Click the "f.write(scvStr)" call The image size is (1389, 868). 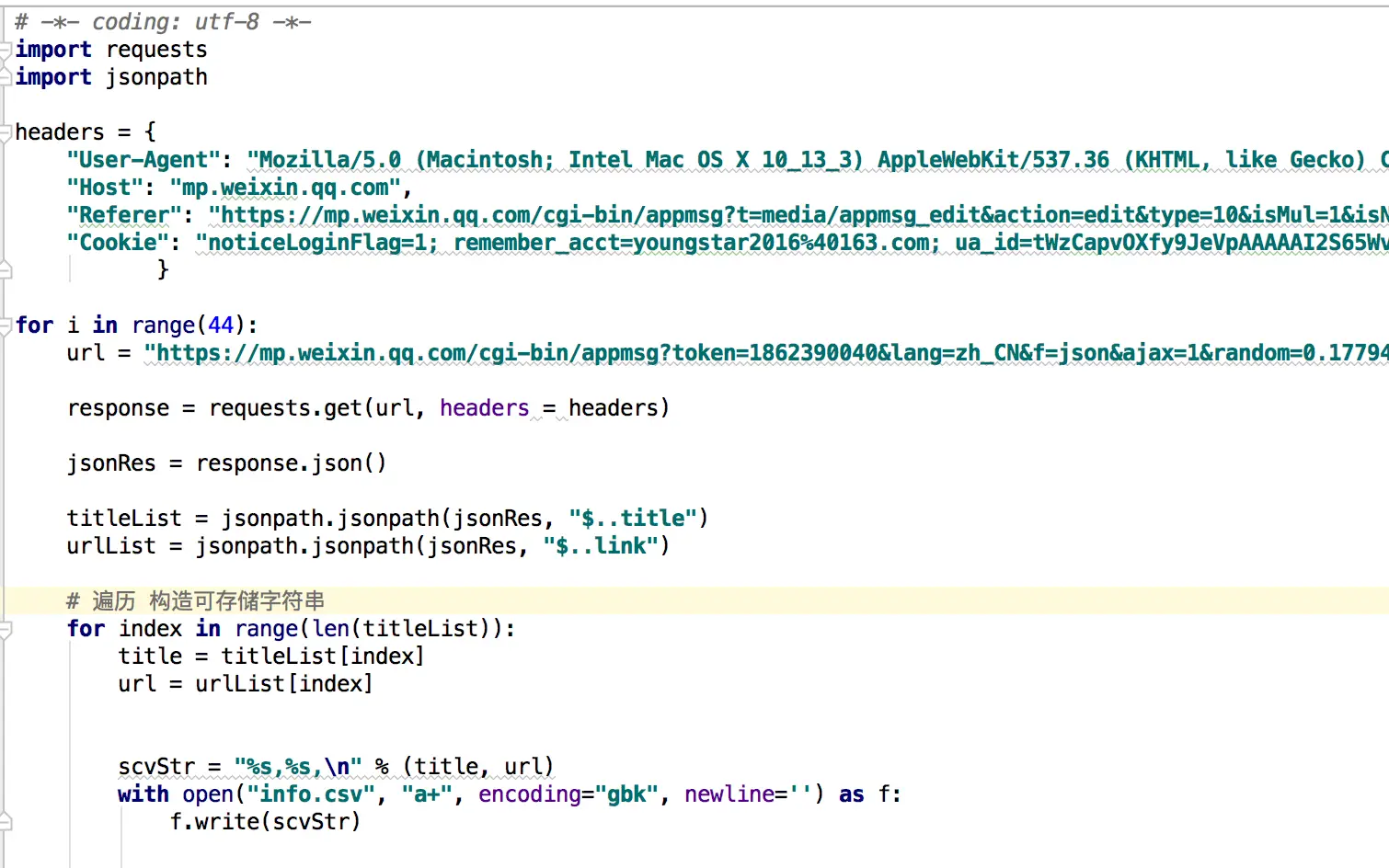[266, 822]
